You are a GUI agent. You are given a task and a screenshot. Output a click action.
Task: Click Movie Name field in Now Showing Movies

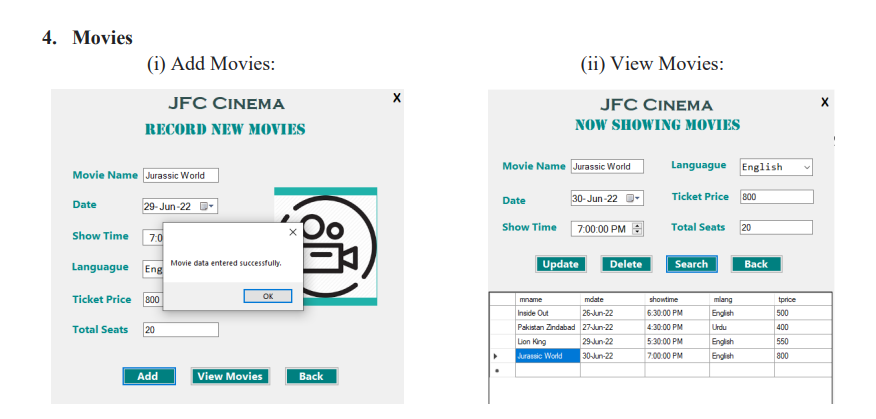coord(607,166)
